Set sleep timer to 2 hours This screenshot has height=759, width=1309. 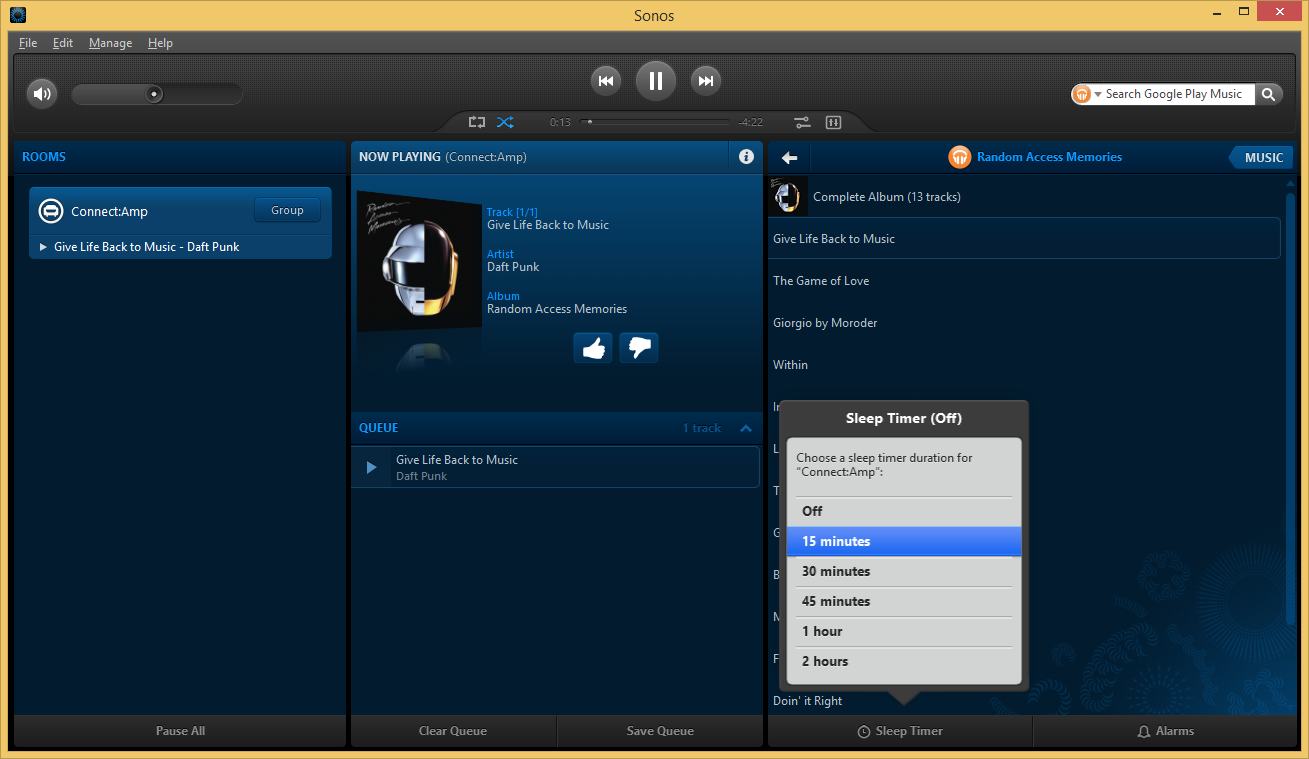904,661
